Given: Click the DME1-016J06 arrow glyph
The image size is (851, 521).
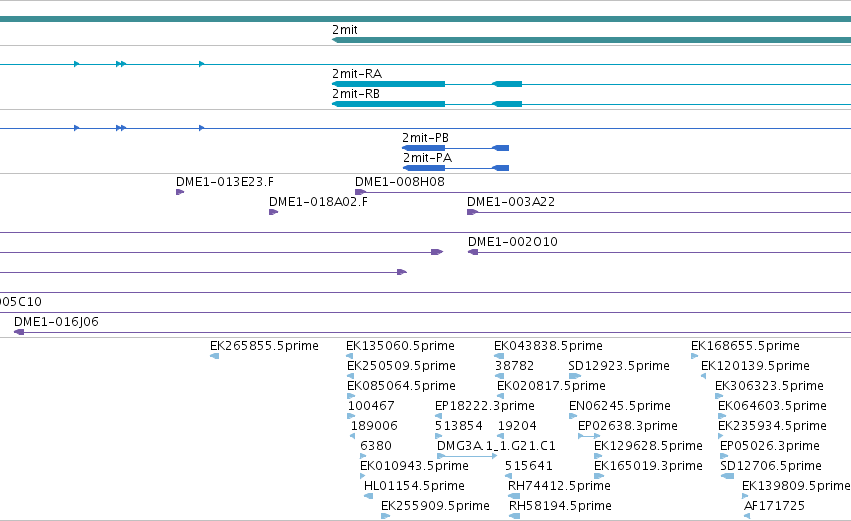Looking at the screenshot, I should point(19,332).
